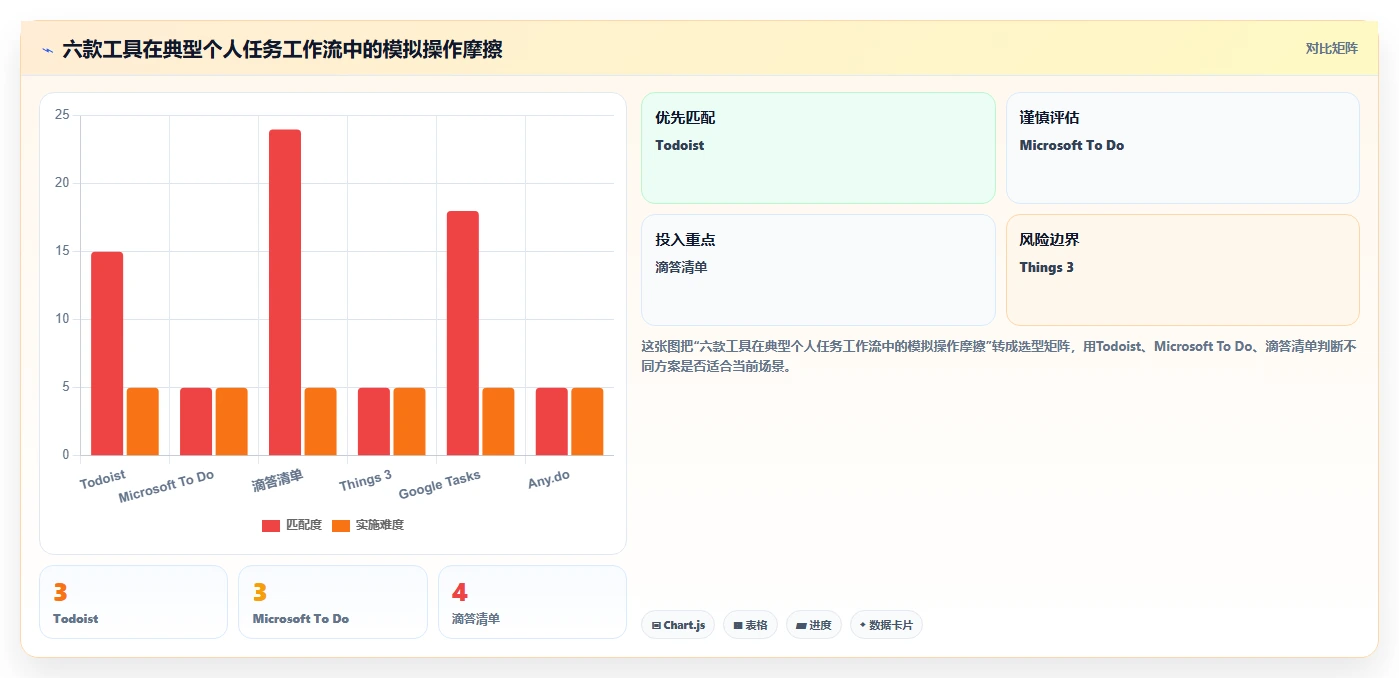Click the y-axis value 15
This screenshot has width=1399, height=678.
pos(62,251)
